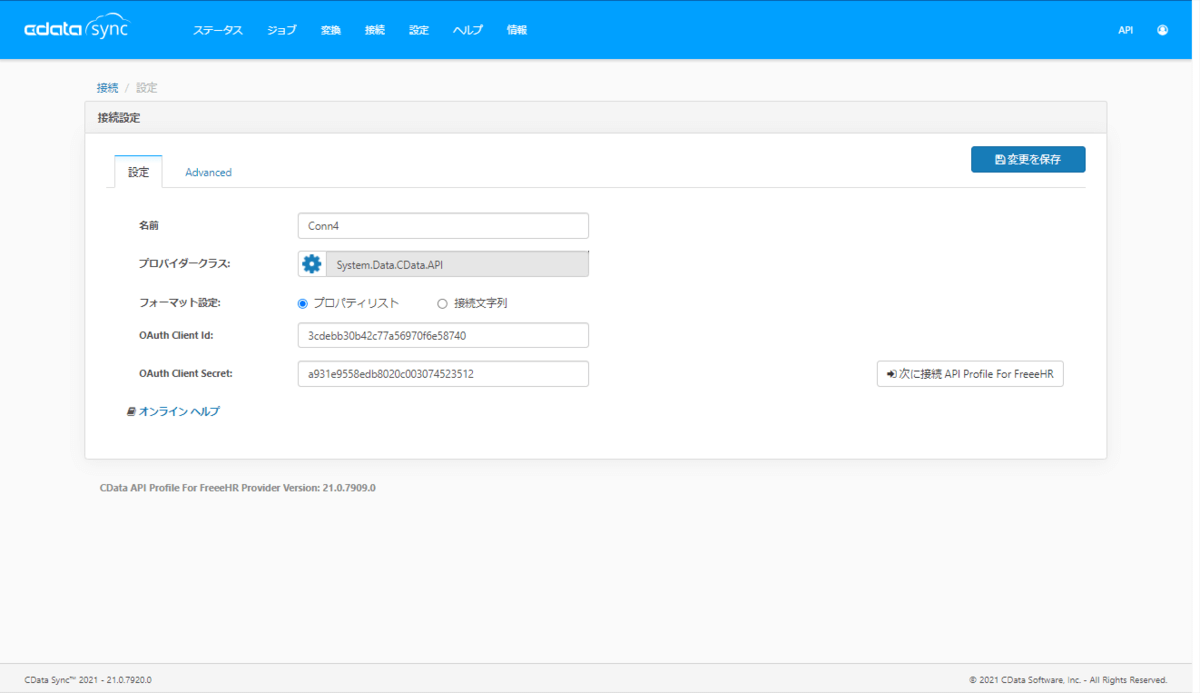Click the 変更を保存 button
The width and height of the screenshot is (1200, 693).
[1028, 160]
